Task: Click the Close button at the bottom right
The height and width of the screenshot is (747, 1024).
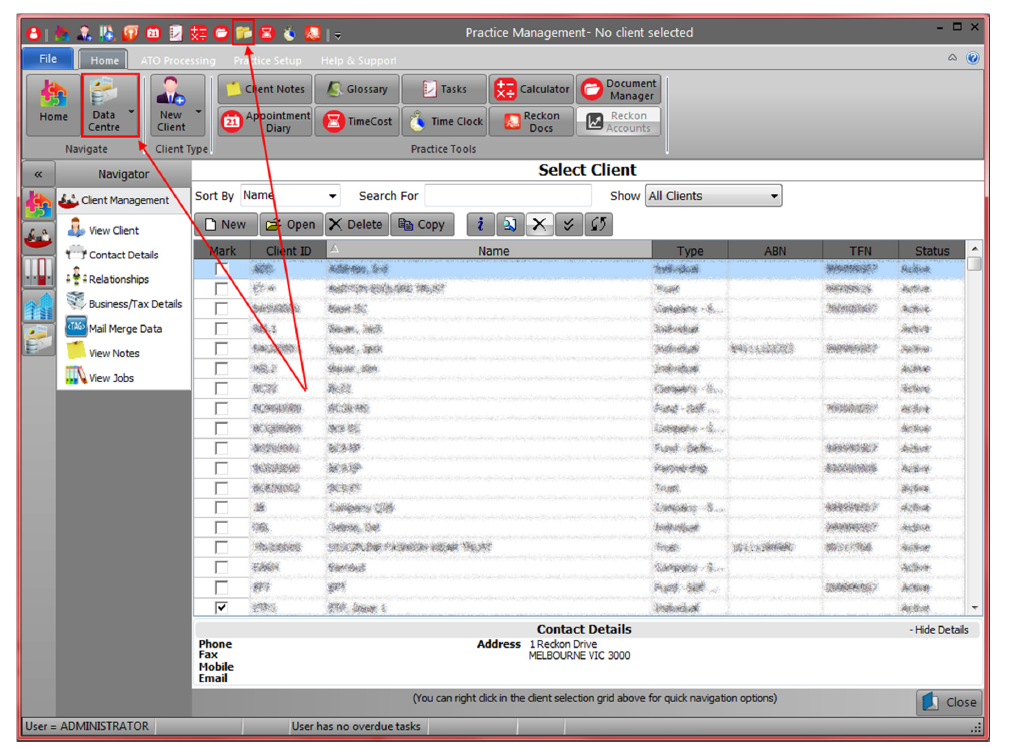Action: 950,703
